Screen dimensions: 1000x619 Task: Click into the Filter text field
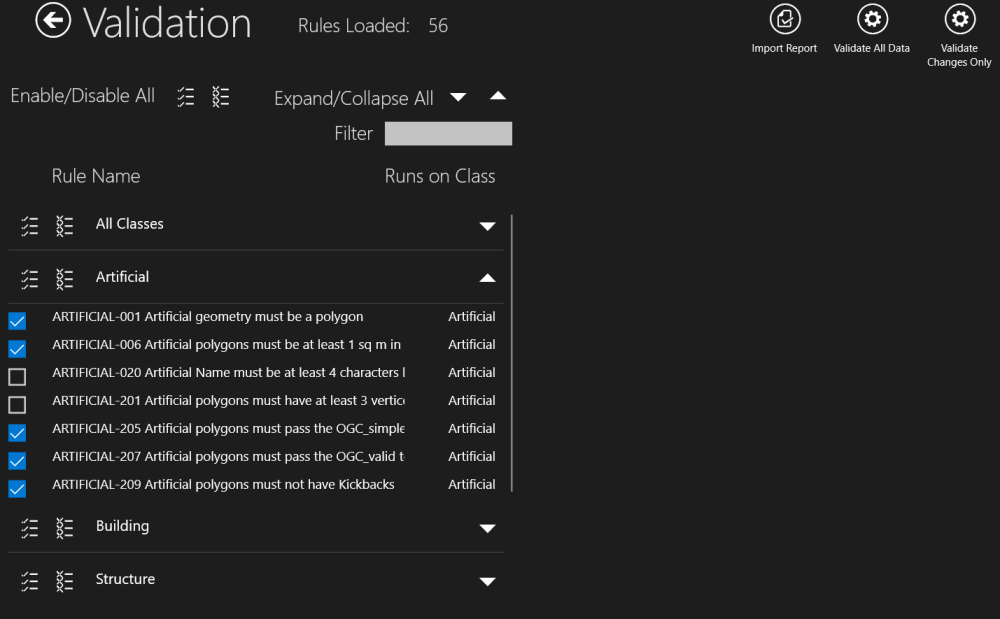click(448, 134)
